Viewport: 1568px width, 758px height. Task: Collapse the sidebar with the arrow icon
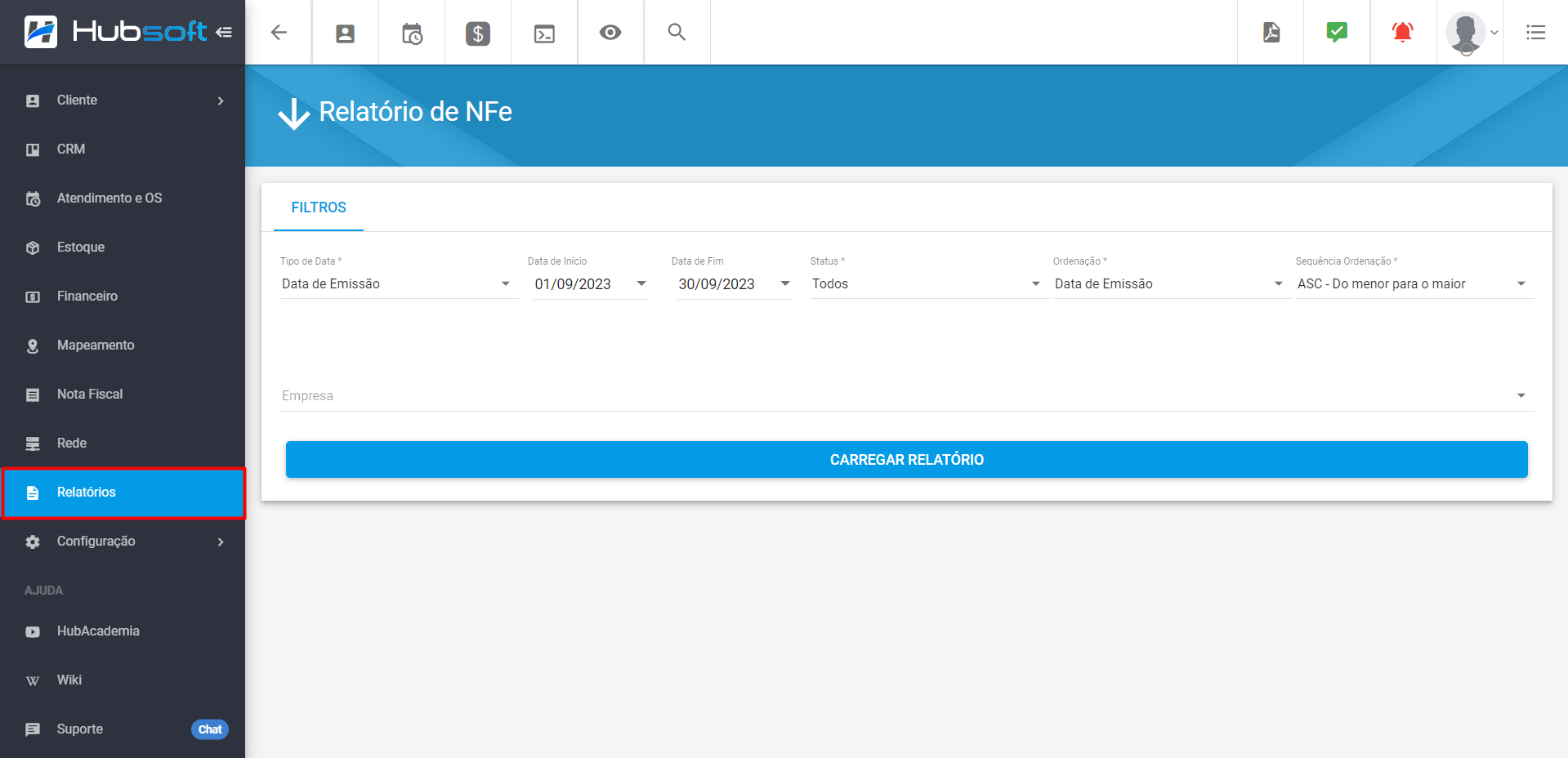coord(224,33)
